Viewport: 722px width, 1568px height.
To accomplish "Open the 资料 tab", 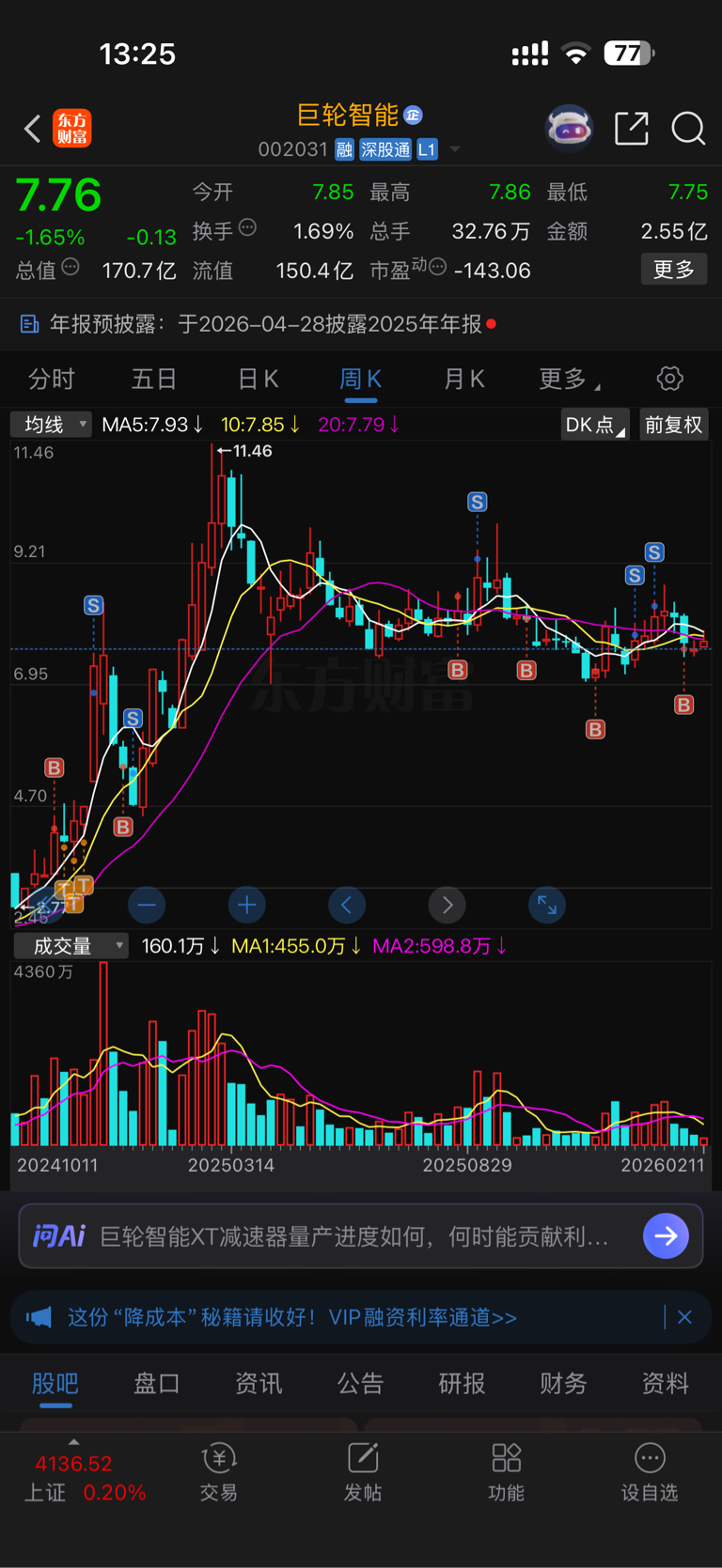I will 665,1383.
